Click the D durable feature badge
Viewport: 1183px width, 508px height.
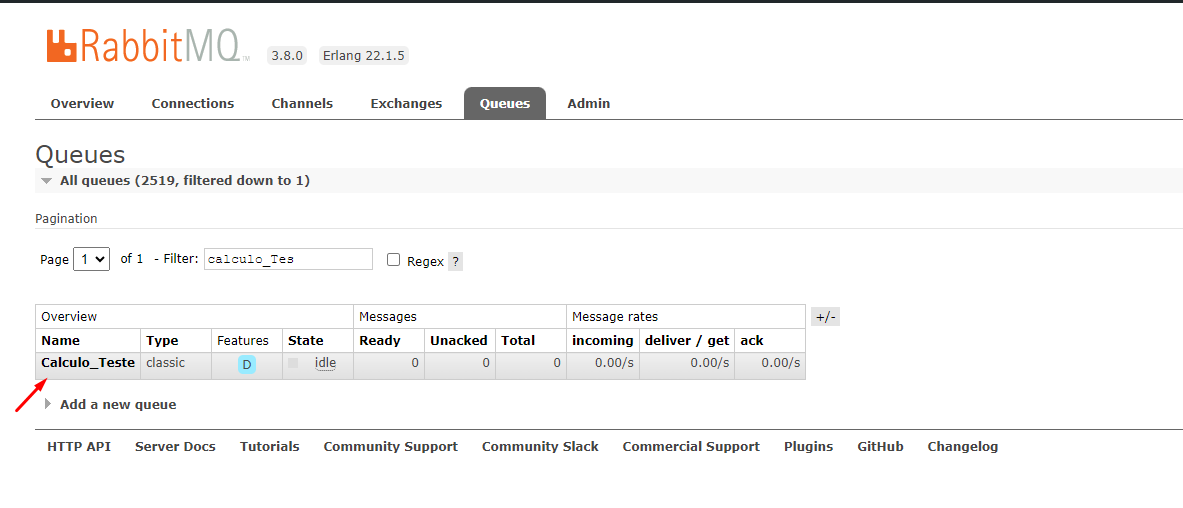tap(247, 365)
